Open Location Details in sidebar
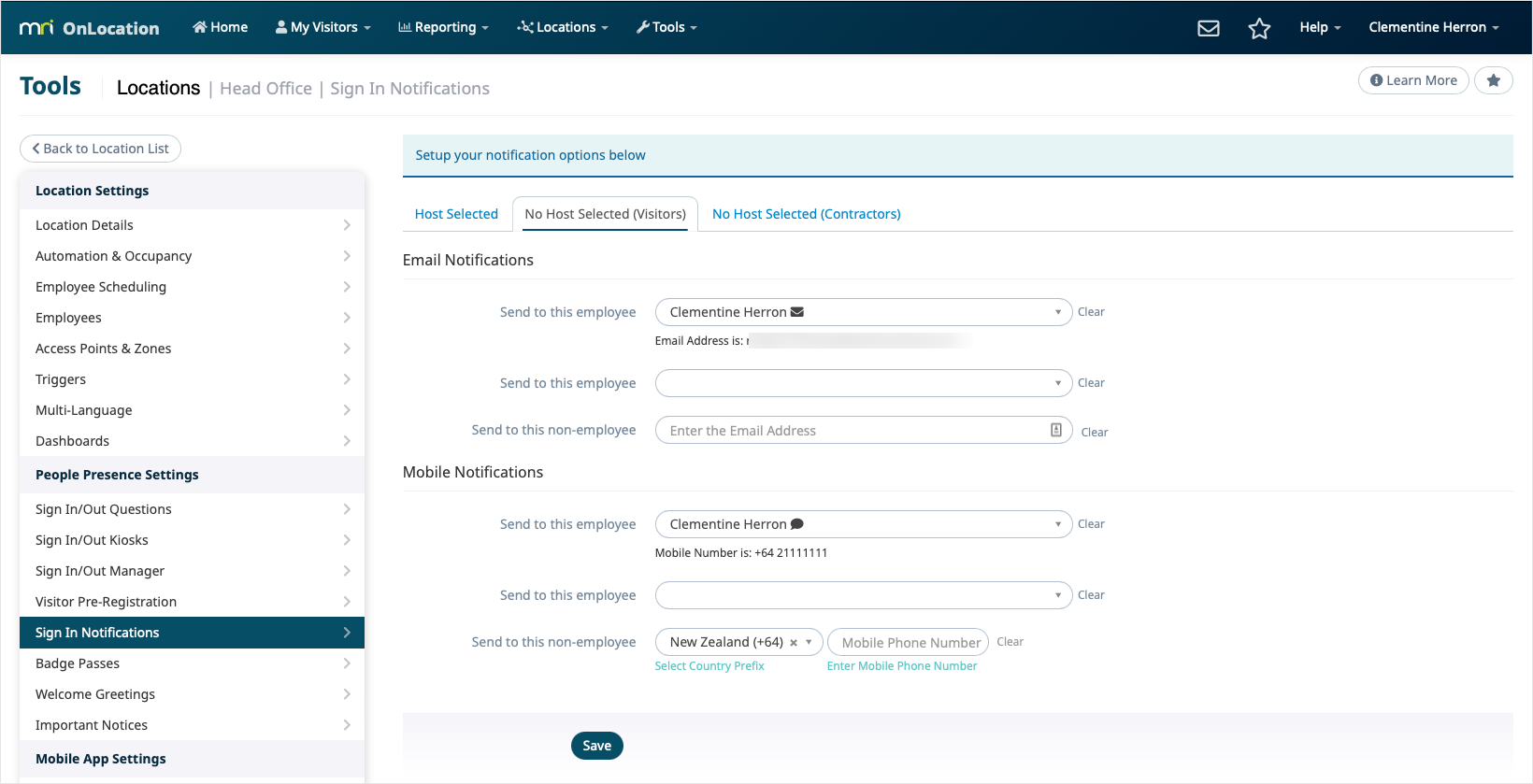Viewport: 1533px width, 784px height. [192, 225]
